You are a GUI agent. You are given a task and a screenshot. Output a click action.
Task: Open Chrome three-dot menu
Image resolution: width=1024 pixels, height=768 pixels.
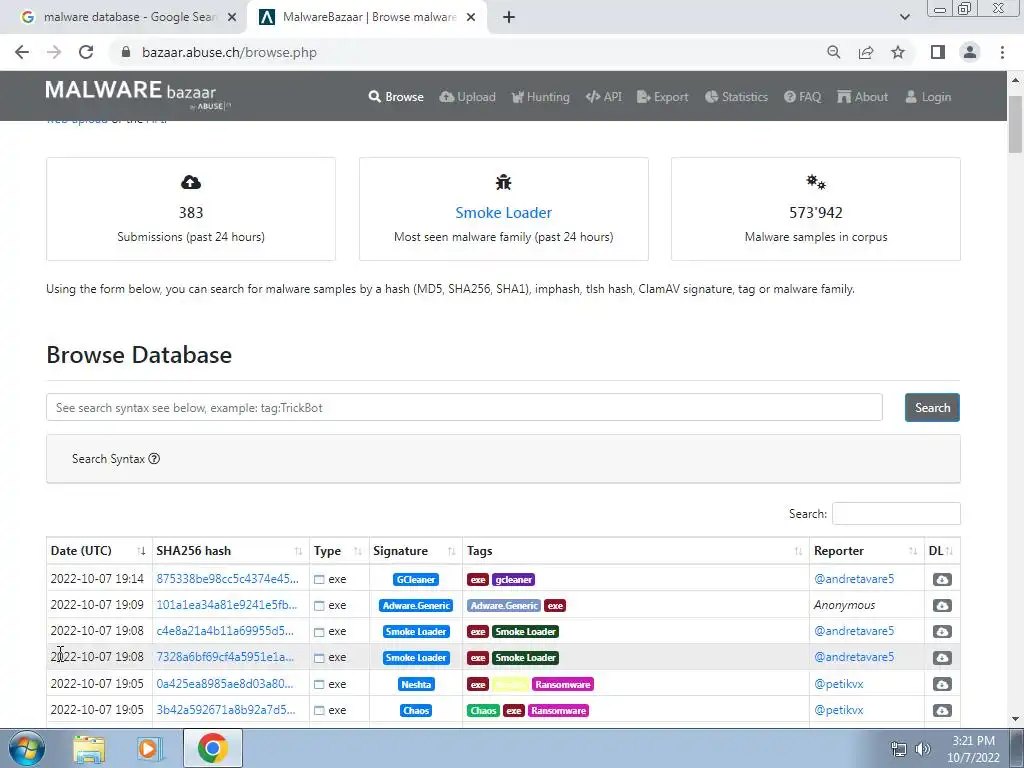tap(1002, 52)
